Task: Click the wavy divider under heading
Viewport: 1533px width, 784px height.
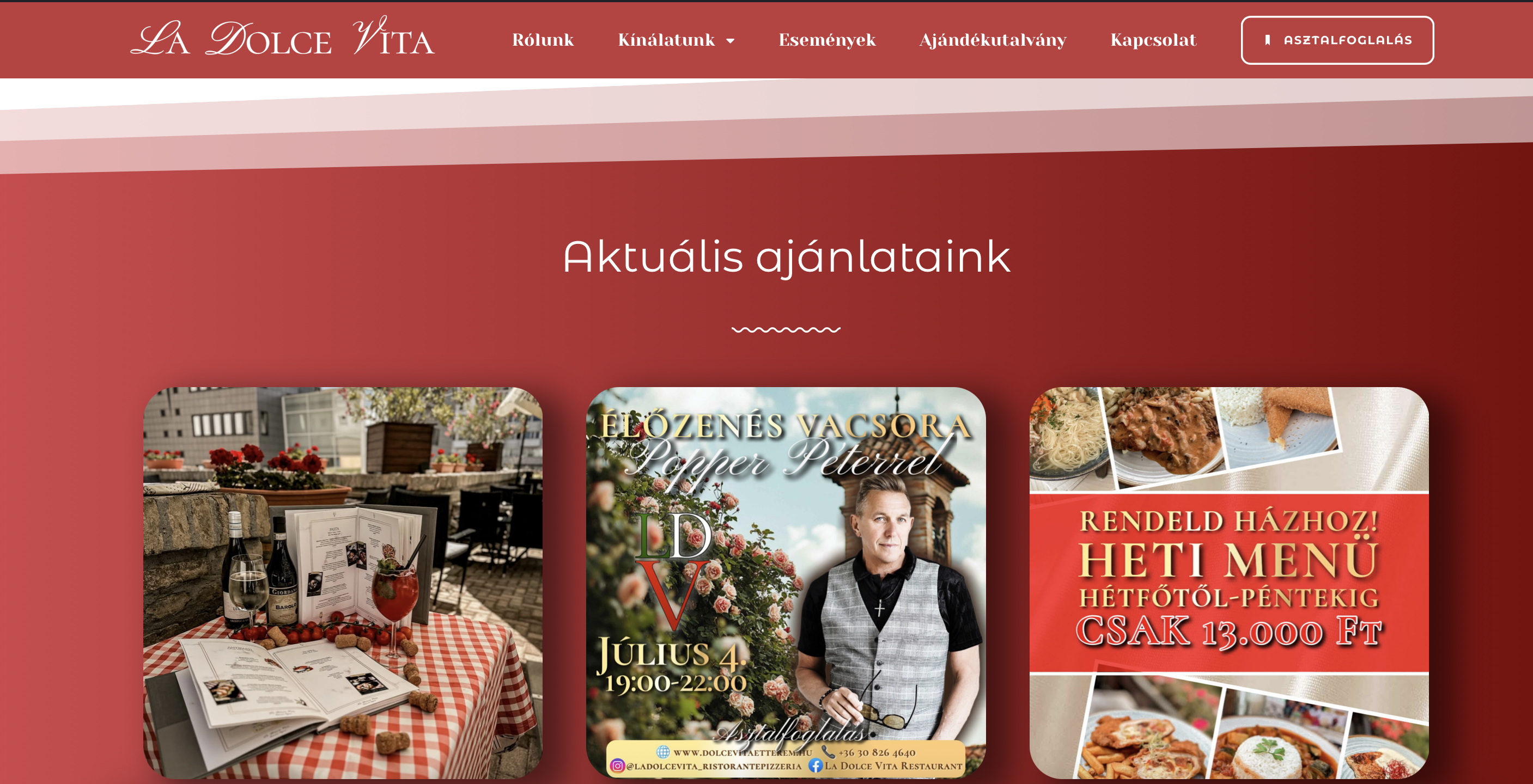Action: (x=786, y=329)
